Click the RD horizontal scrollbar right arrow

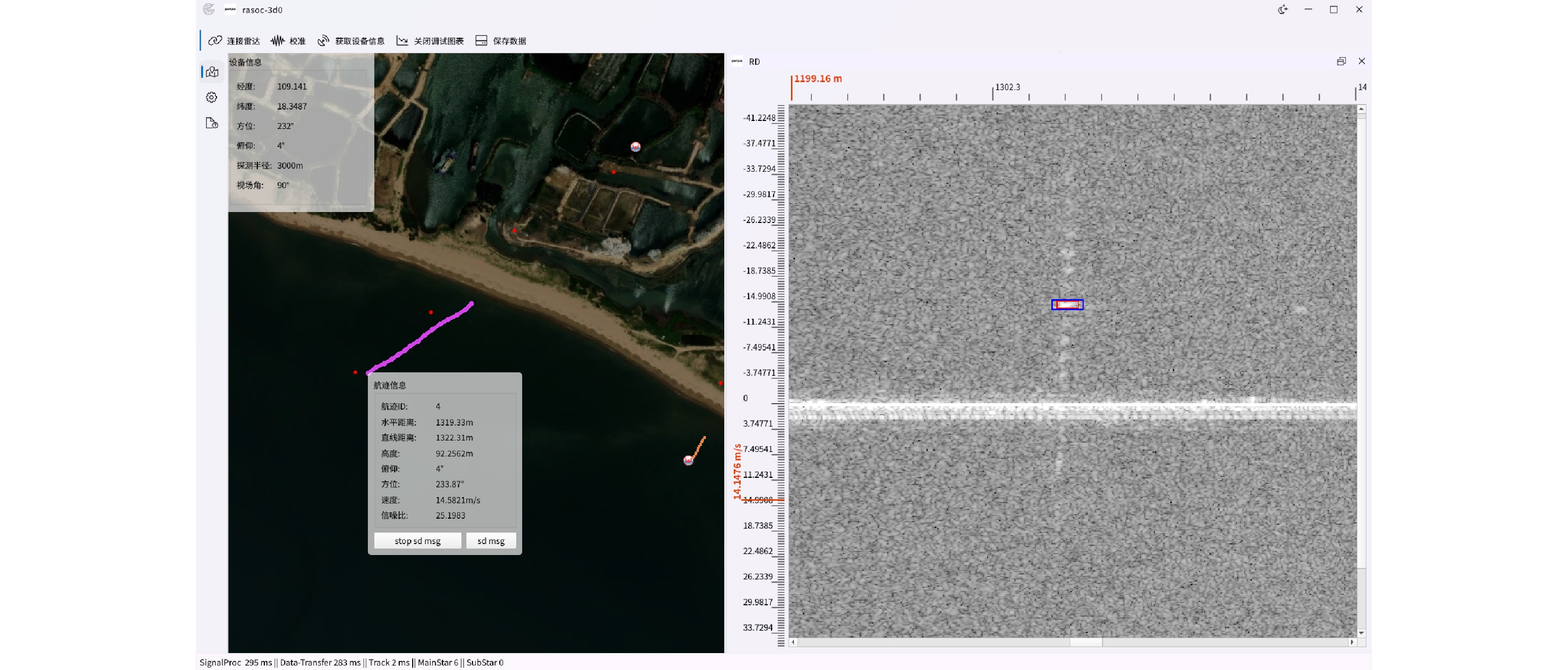[1352, 642]
